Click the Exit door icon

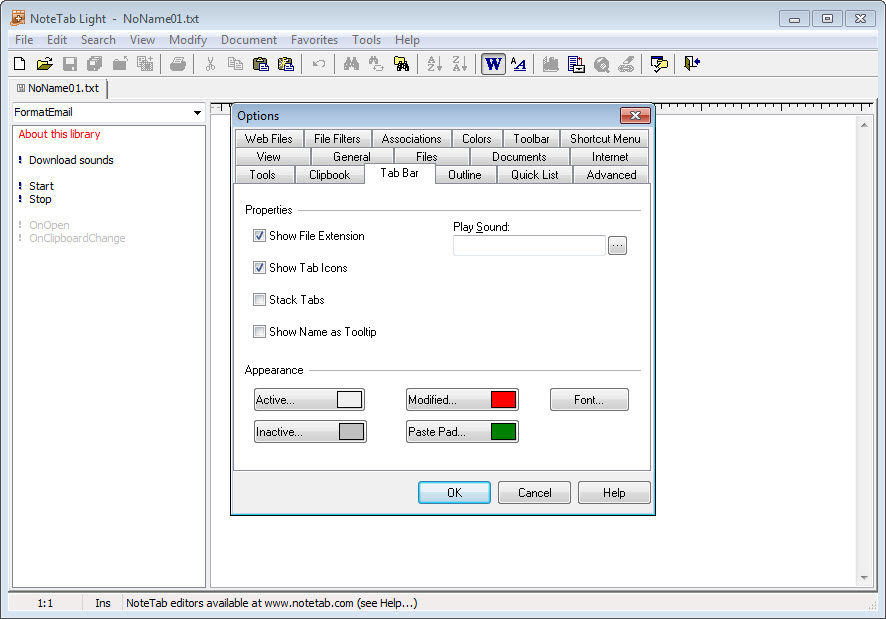click(692, 64)
